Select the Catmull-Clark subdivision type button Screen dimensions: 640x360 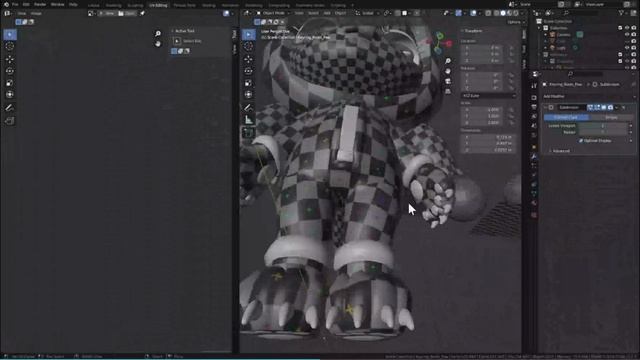(566, 118)
